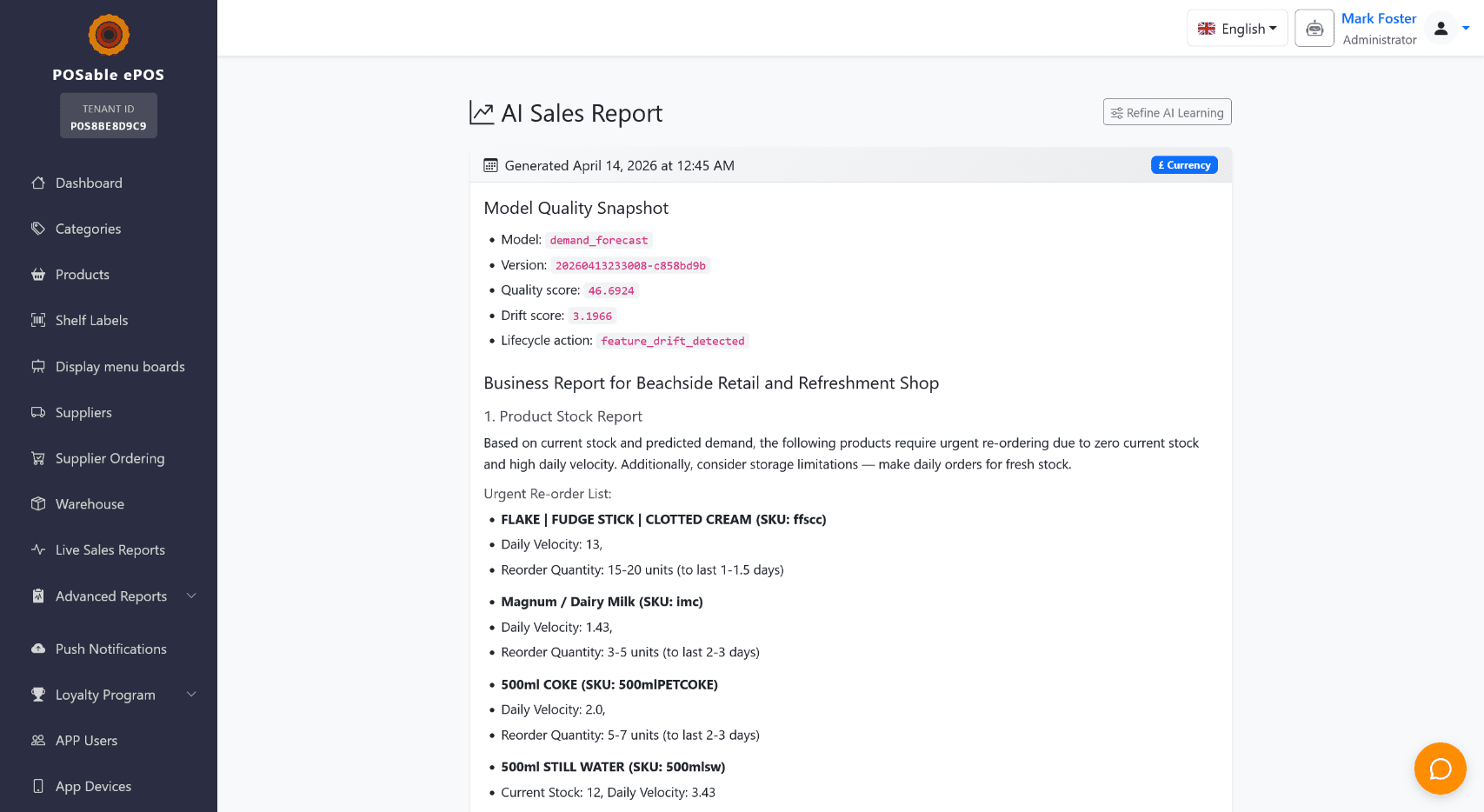
Task: Click the robot AI assistant icon
Action: click(x=1314, y=29)
